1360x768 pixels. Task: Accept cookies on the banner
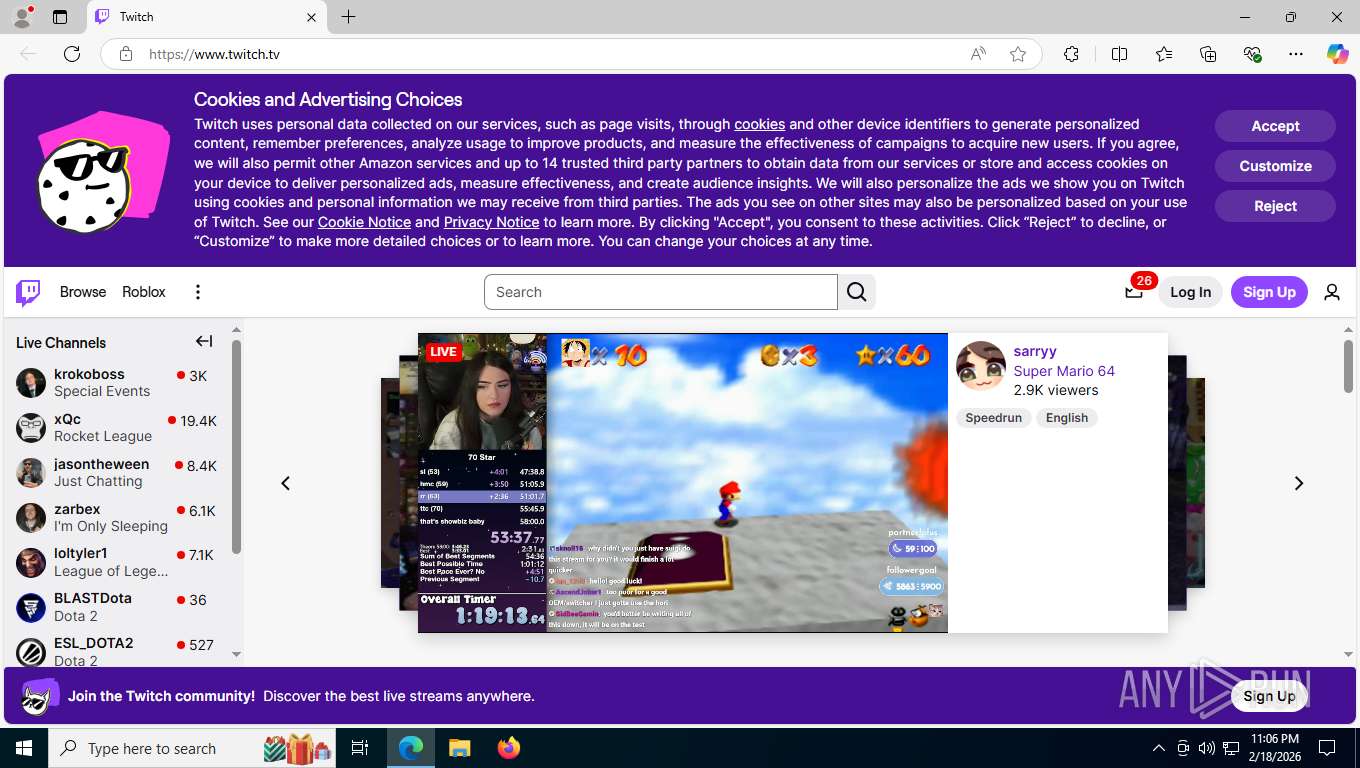[x=1275, y=126]
